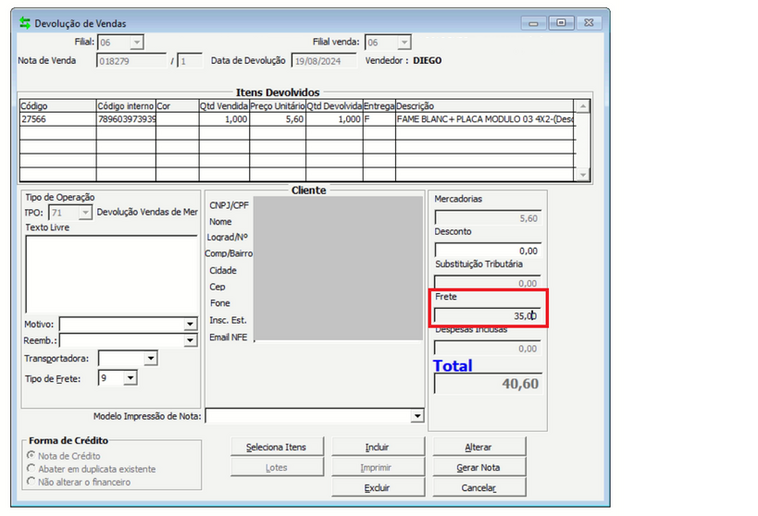
Task: Click the Devolução de Vendas title icon
Action: point(25,23)
